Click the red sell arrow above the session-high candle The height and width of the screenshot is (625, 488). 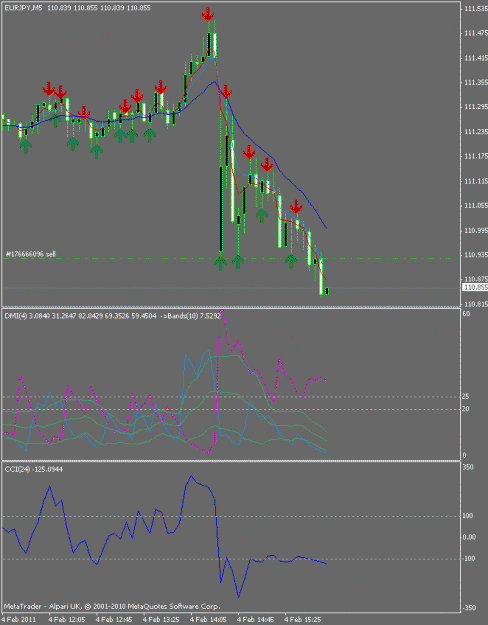(208, 14)
